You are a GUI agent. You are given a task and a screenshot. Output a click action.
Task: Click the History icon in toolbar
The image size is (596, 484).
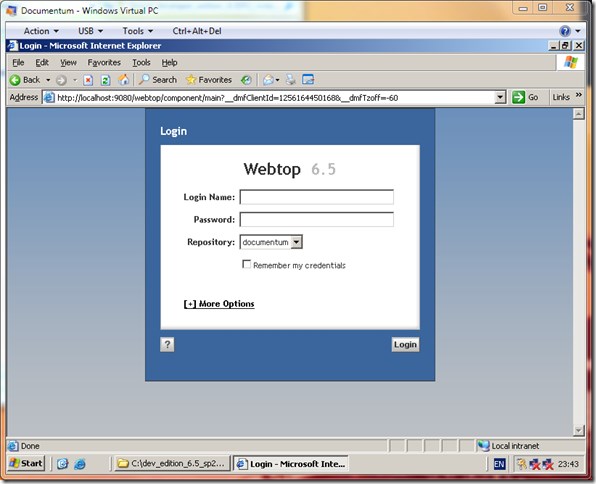click(x=246, y=80)
